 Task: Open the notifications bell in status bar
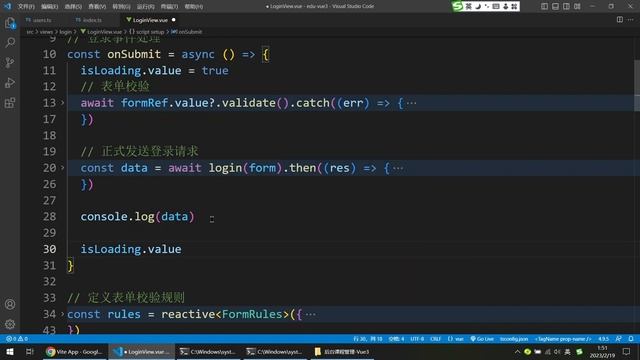pos(631,339)
